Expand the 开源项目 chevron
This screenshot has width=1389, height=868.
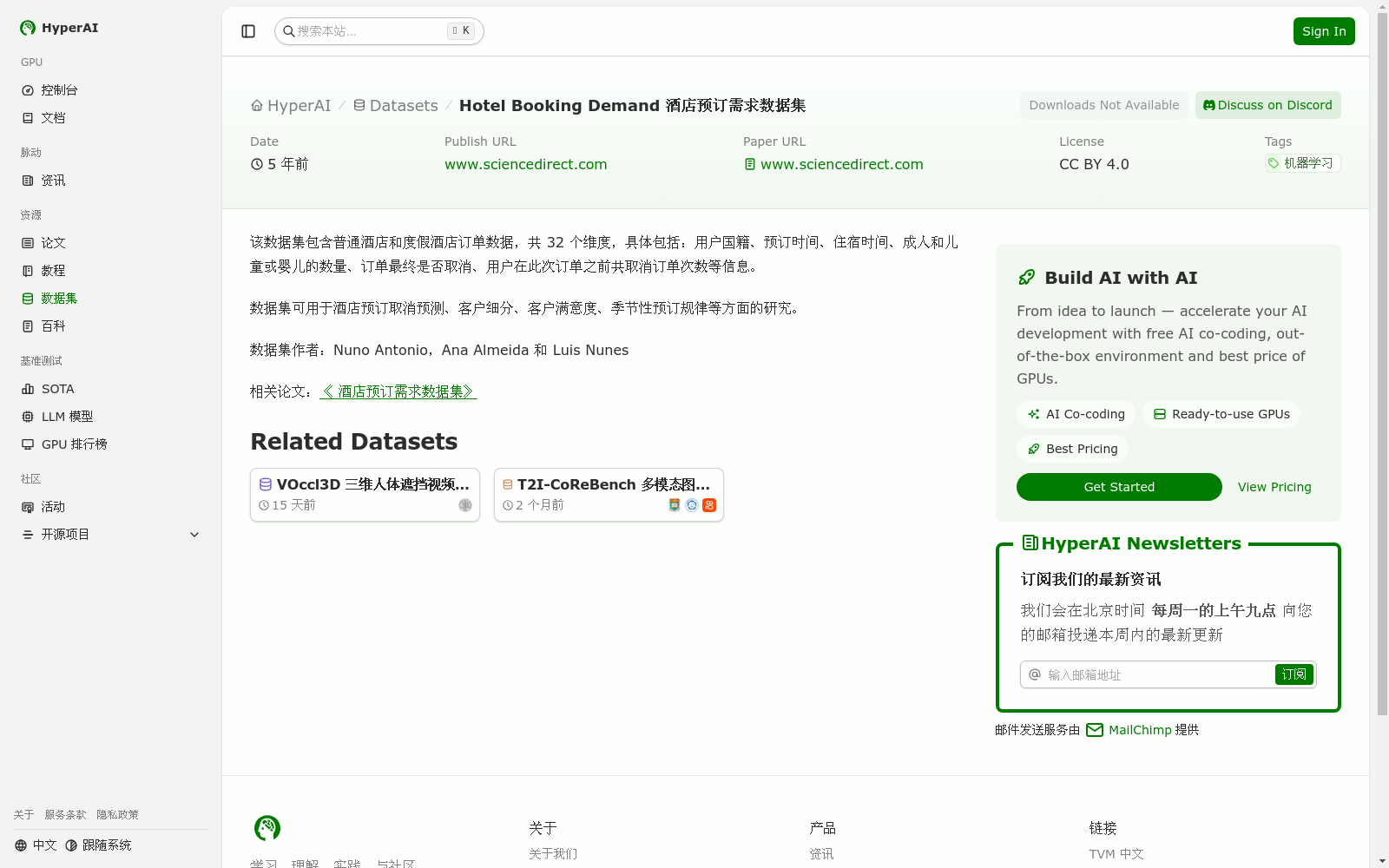point(194,535)
